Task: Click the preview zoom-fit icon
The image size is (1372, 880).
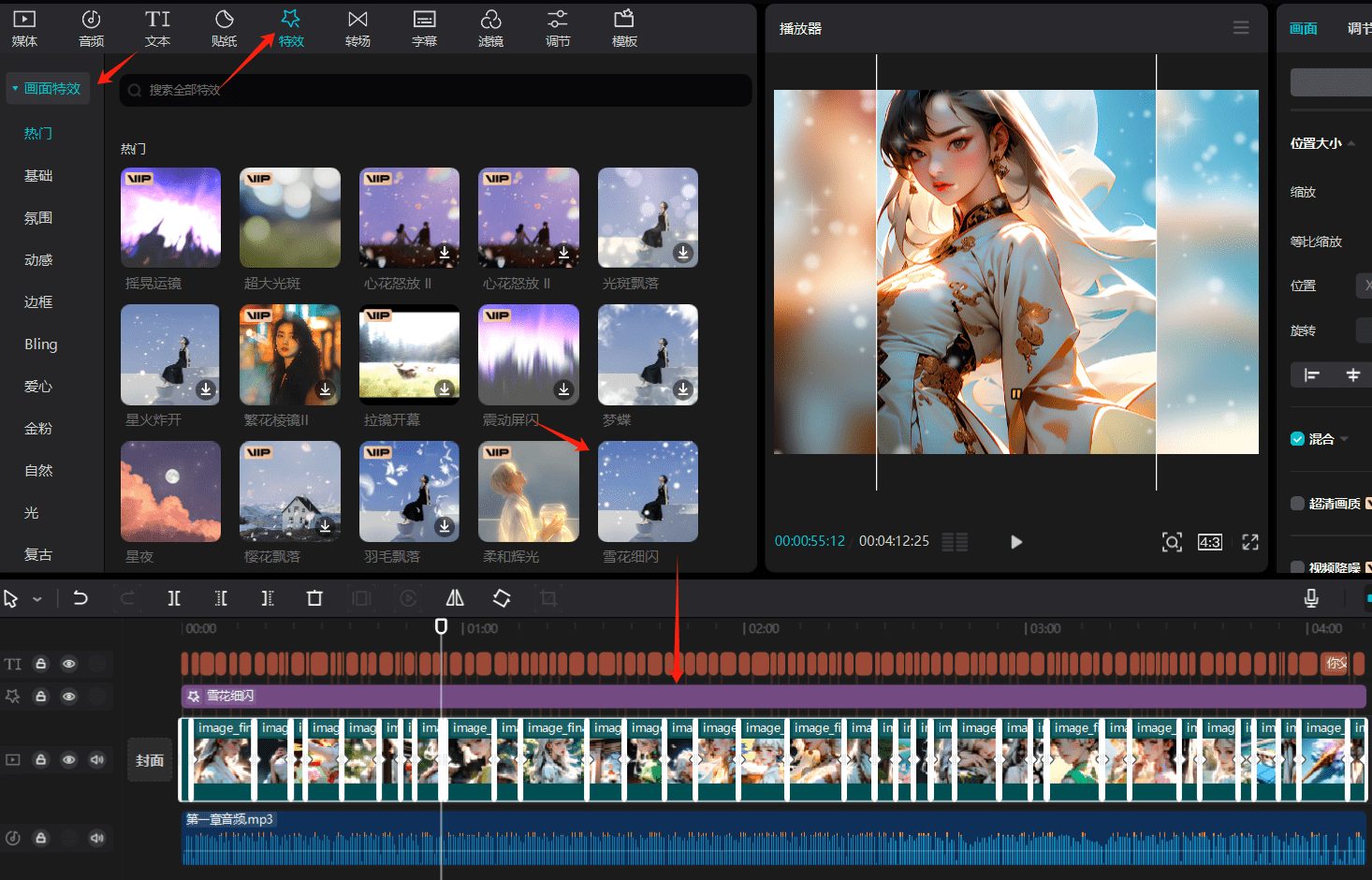Action: 1172,541
